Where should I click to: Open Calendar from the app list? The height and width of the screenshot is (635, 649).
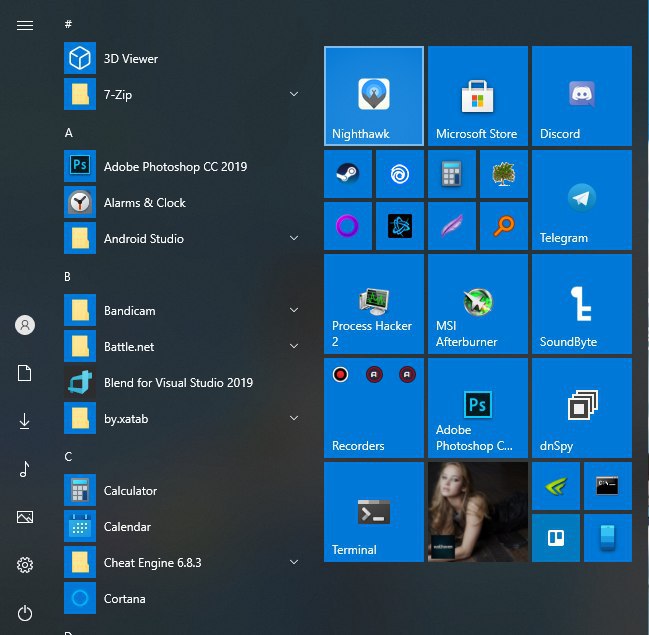pyautogui.click(x=181, y=526)
